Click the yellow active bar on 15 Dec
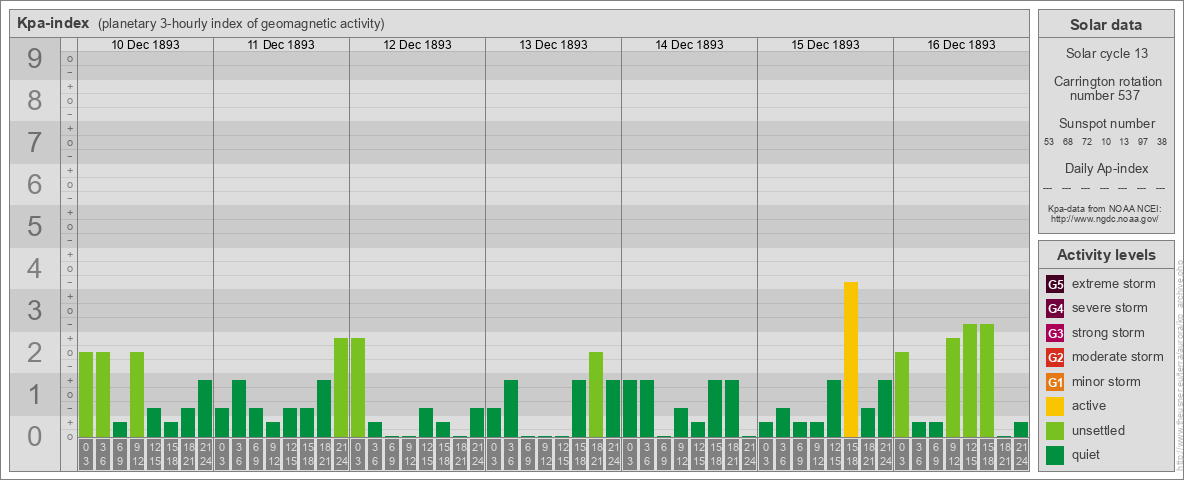 coord(851,359)
